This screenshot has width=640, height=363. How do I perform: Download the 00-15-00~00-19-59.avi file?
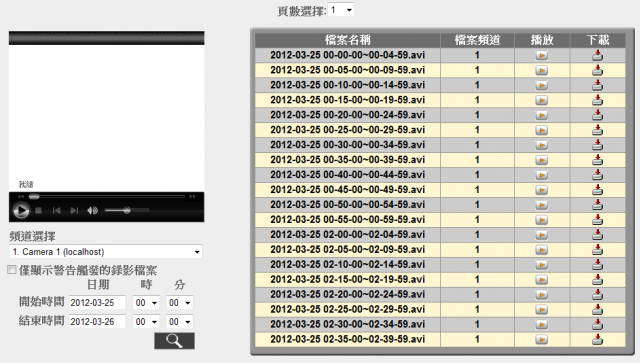pos(597,100)
